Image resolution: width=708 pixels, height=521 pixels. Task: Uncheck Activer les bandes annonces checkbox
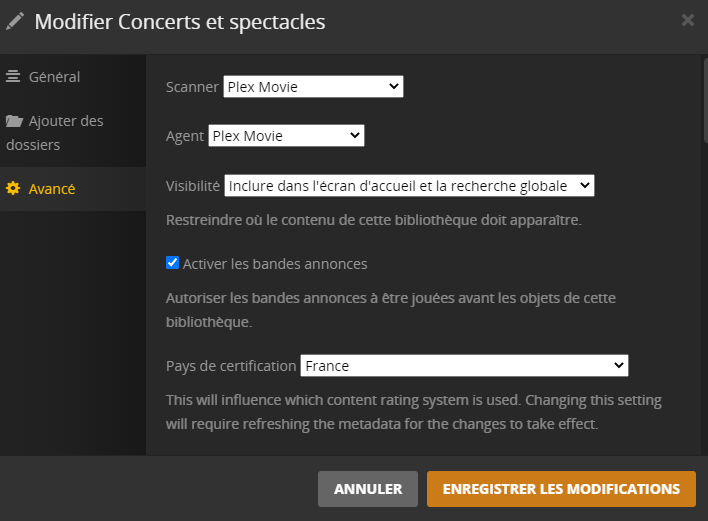[172, 264]
